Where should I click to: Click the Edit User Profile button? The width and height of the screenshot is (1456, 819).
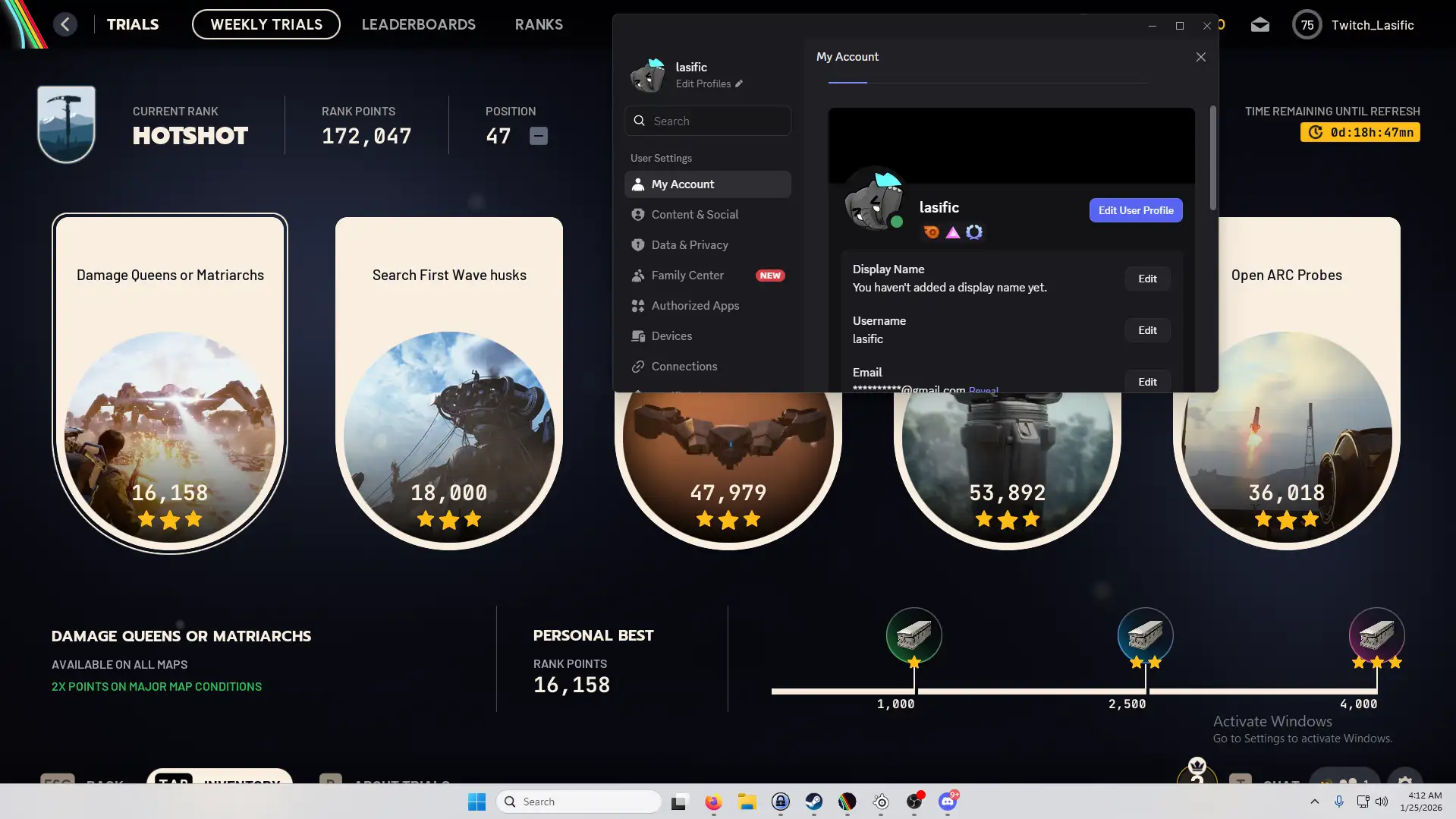pos(1135,210)
